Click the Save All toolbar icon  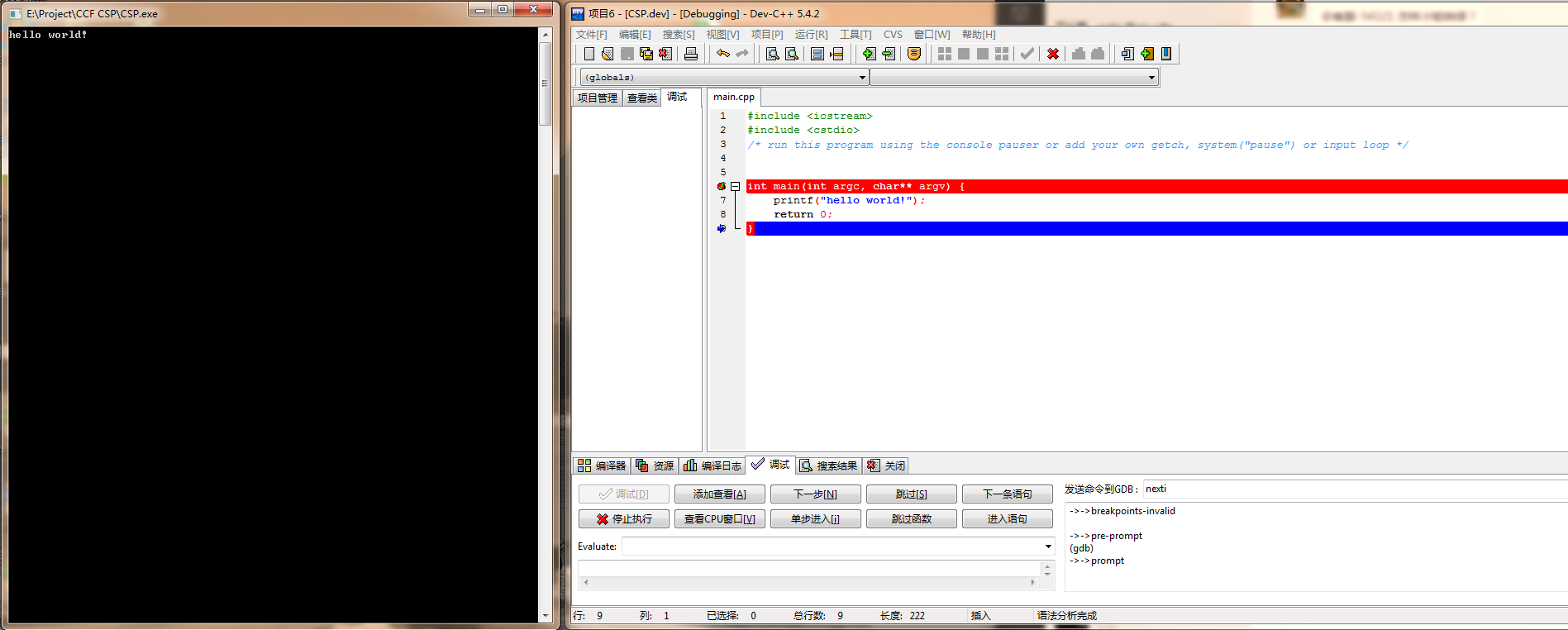[x=646, y=54]
